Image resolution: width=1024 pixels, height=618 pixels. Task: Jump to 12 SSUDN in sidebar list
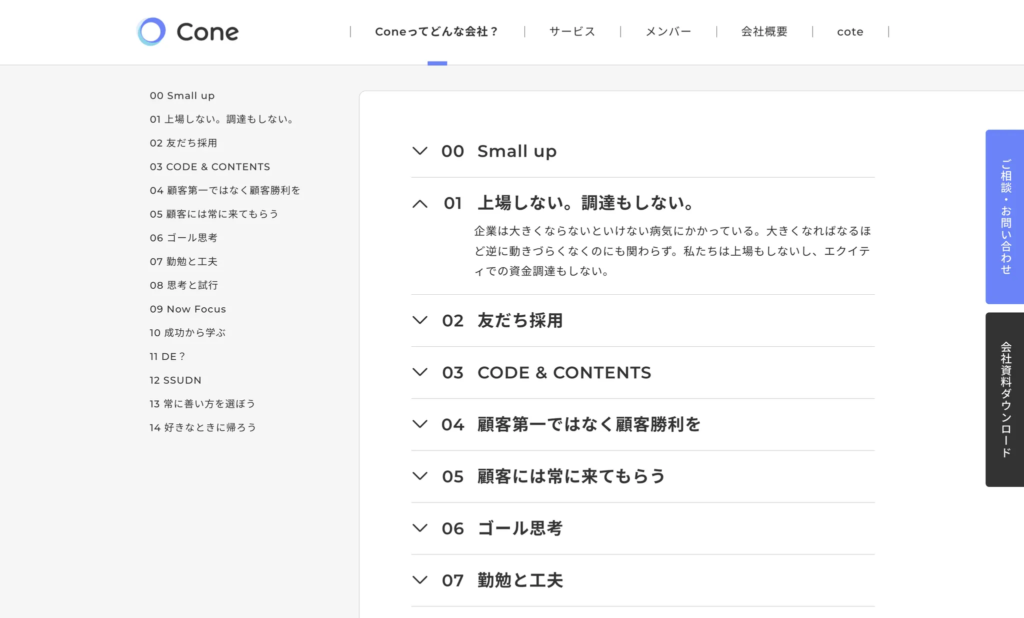tap(175, 380)
